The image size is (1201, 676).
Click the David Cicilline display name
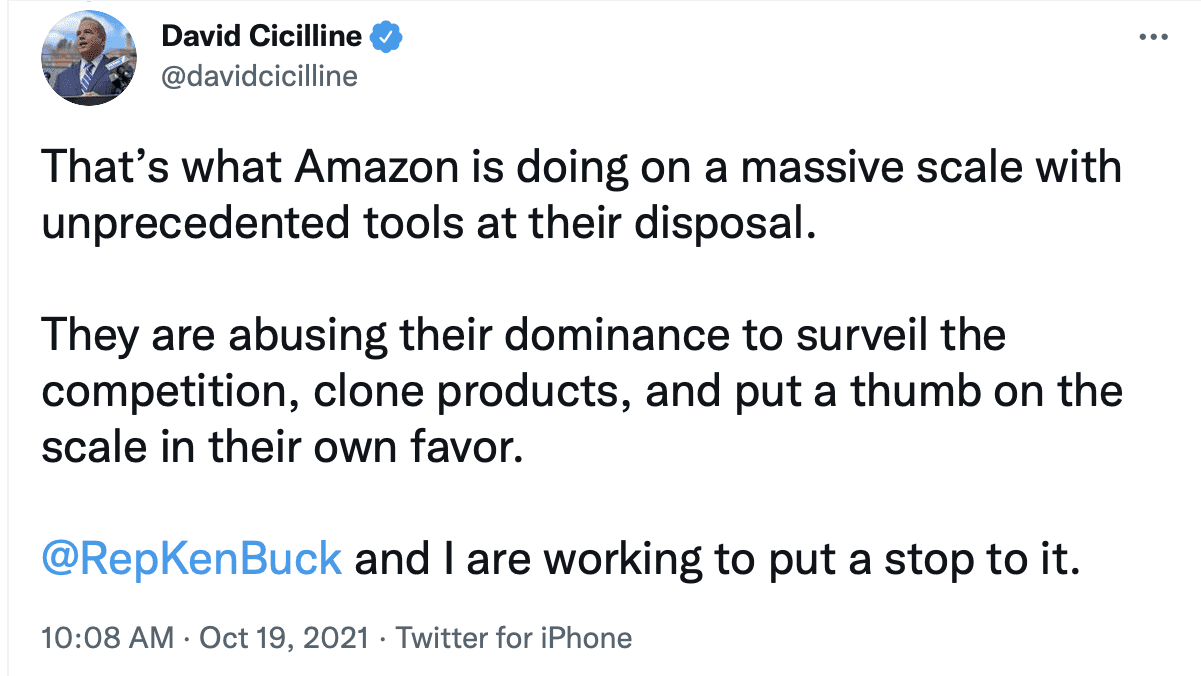coord(262,38)
